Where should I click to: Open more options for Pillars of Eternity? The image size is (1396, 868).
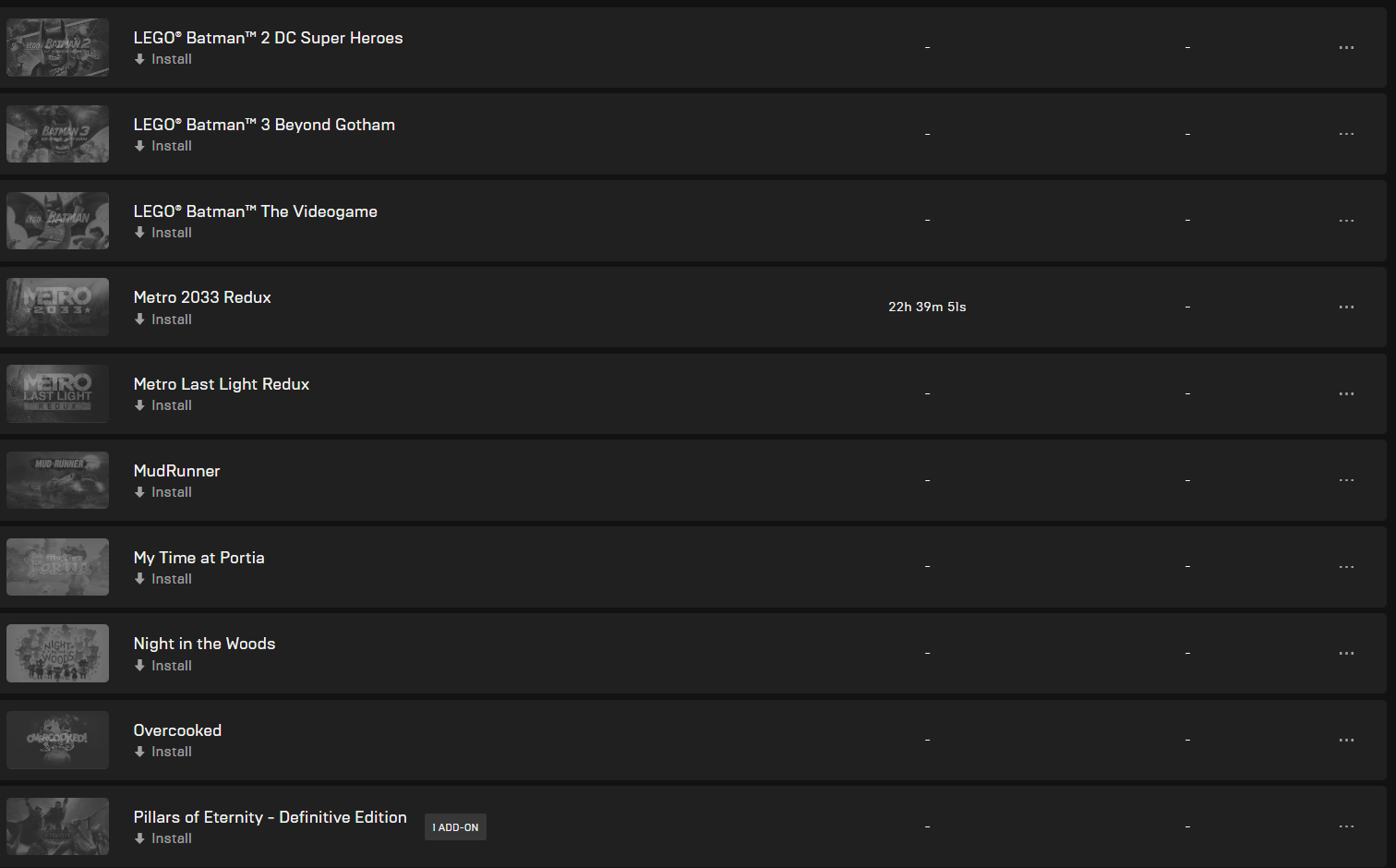pyautogui.click(x=1346, y=826)
